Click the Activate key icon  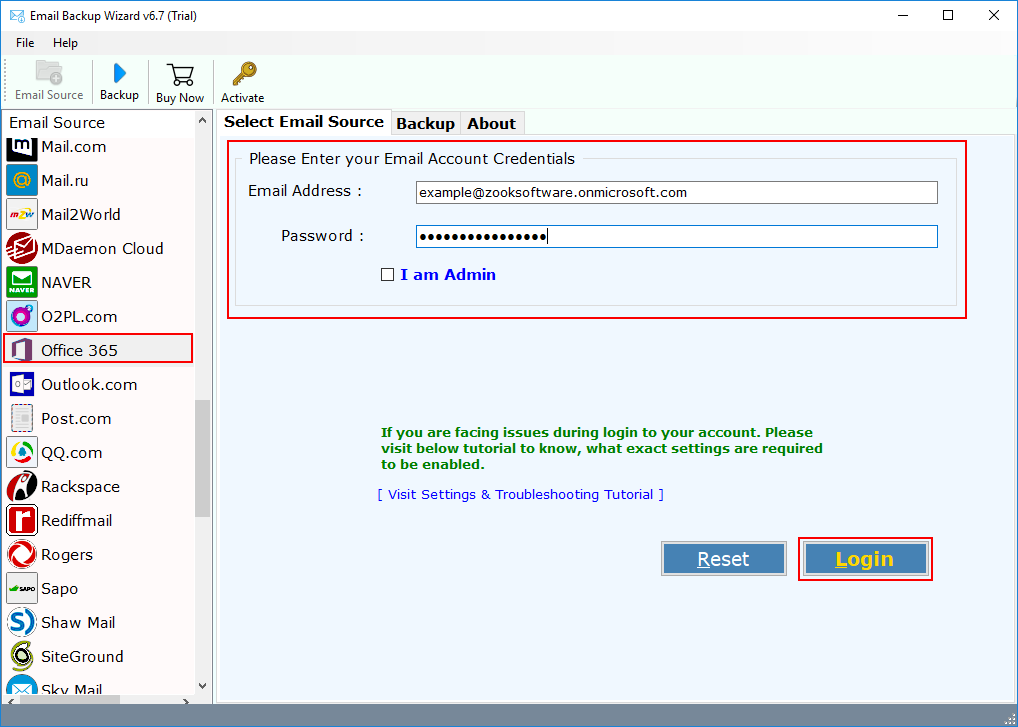pyautogui.click(x=244, y=74)
